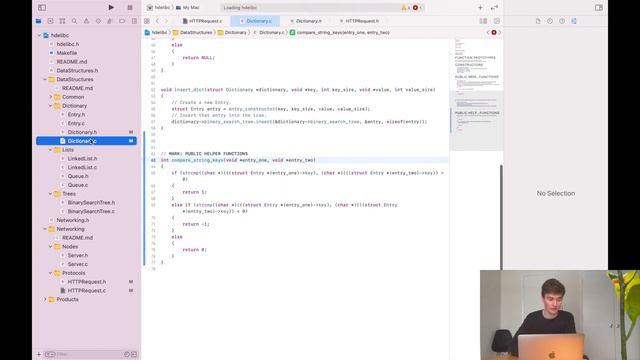Open the test navigator
This screenshot has width=640, height=360.
[98, 21]
